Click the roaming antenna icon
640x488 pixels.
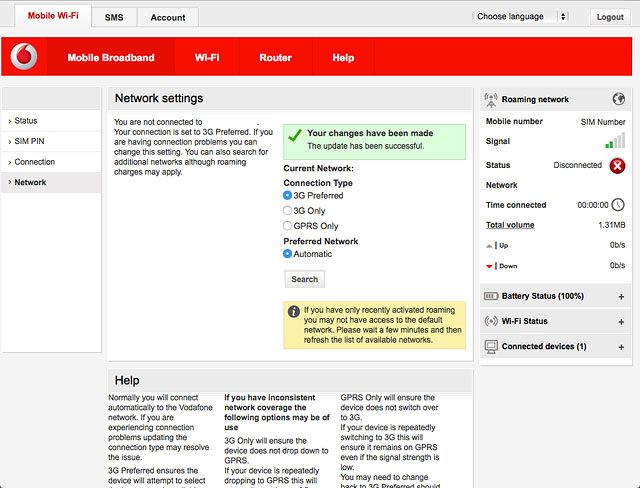(x=491, y=100)
